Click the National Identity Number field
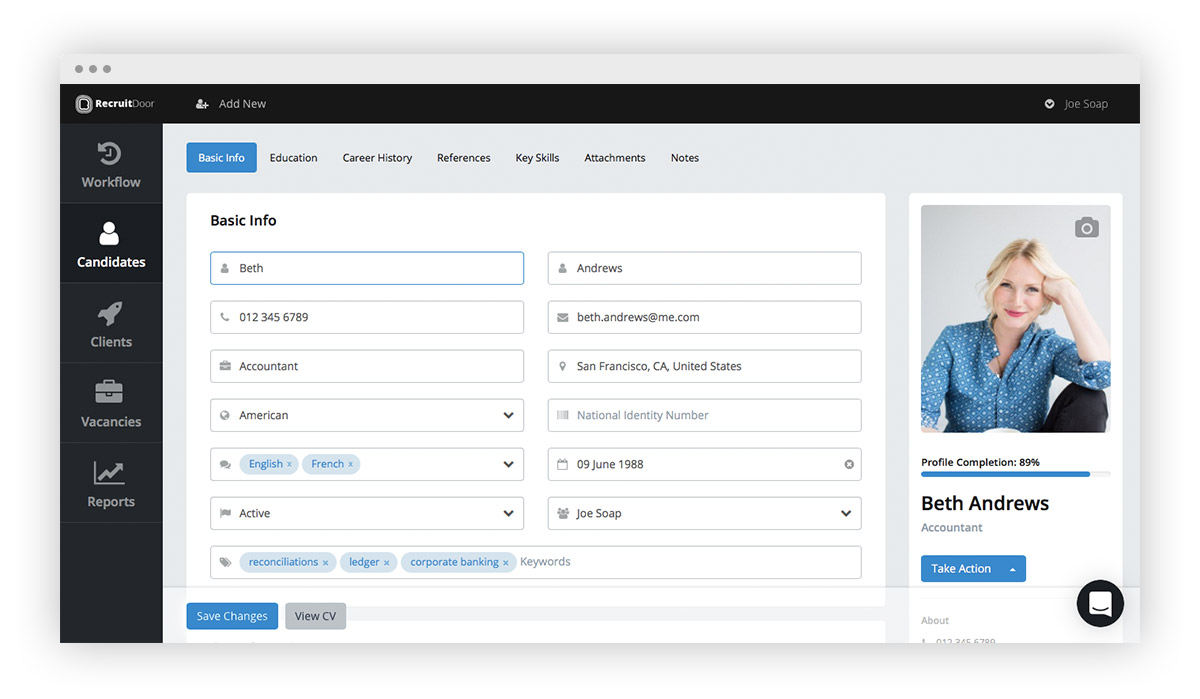Image resolution: width=1200 pixels, height=699 pixels. pyautogui.click(x=705, y=415)
